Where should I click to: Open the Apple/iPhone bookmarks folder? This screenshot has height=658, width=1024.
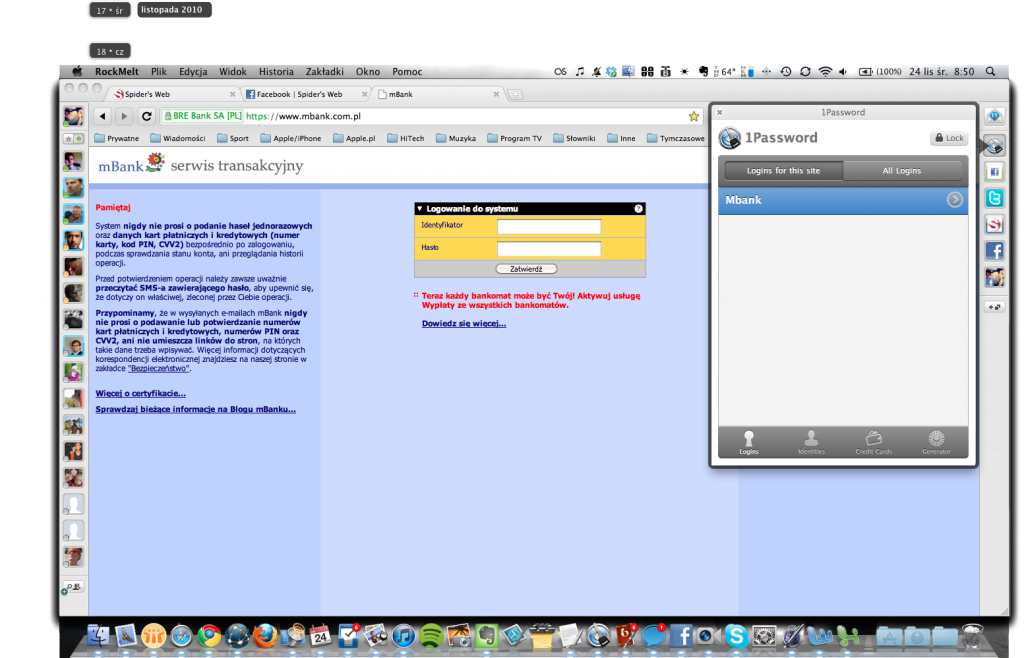(291, 138)
